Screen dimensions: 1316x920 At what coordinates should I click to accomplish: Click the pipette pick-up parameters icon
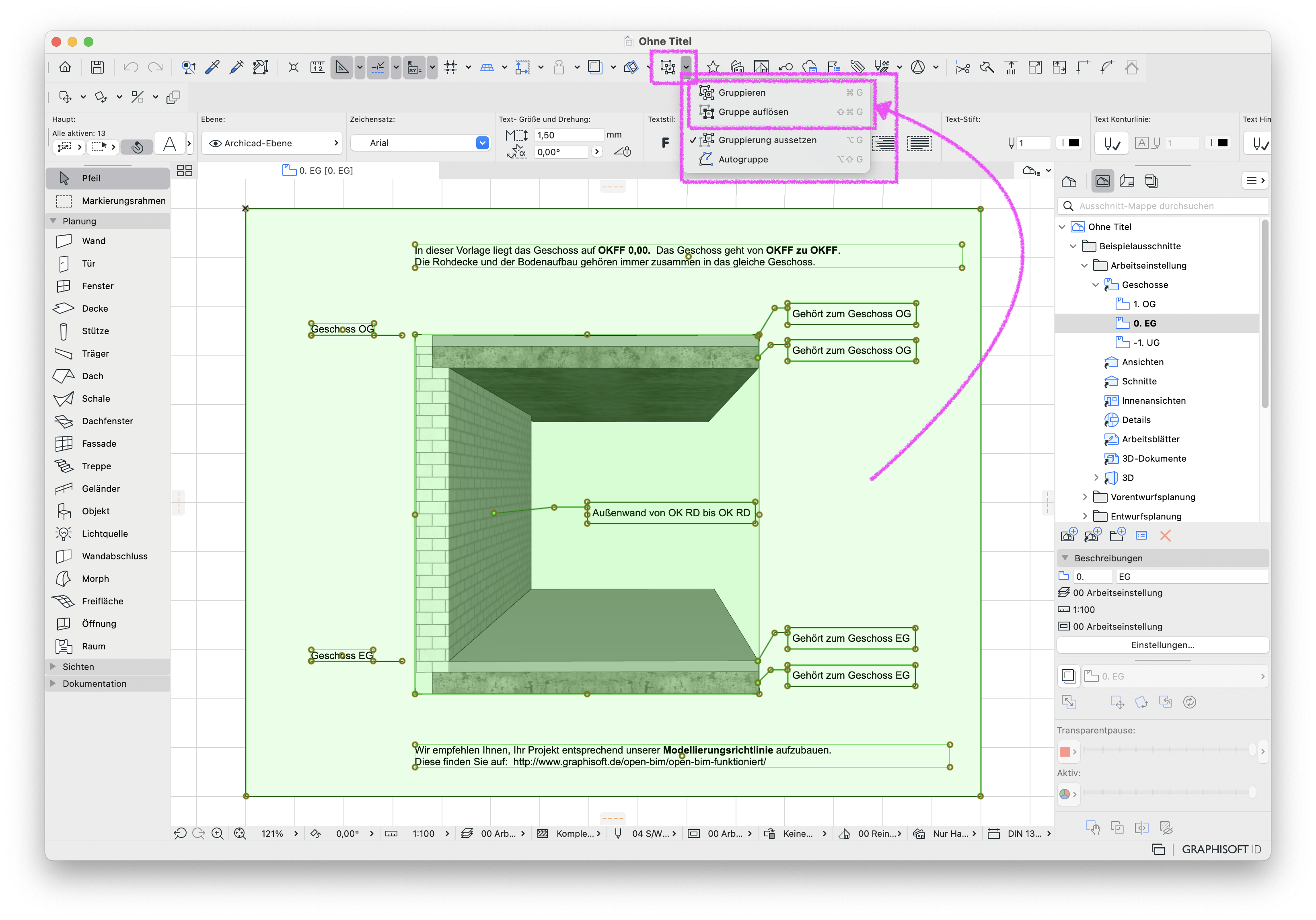213,68
